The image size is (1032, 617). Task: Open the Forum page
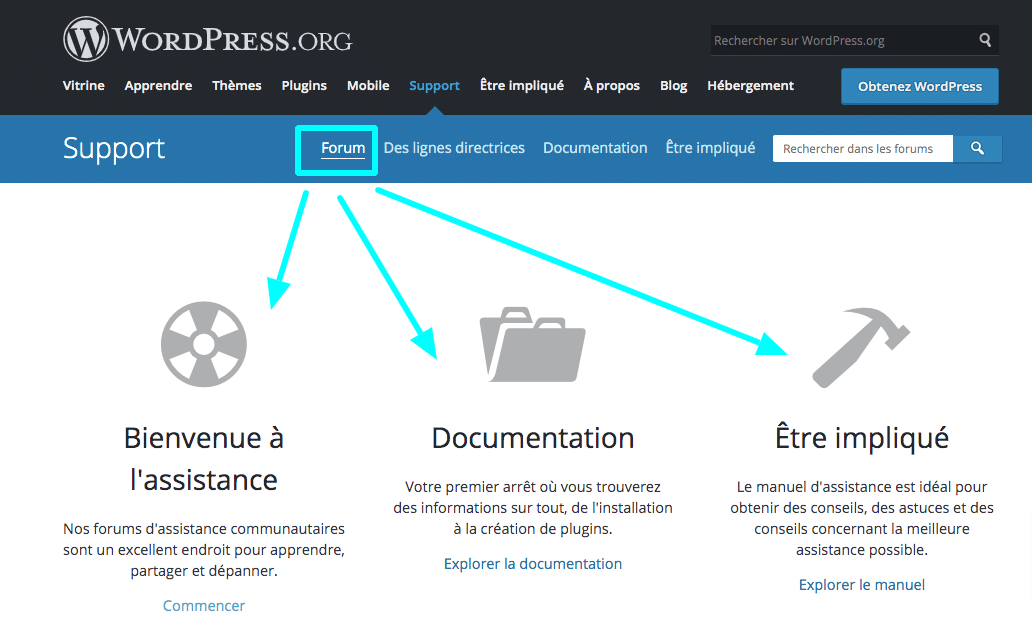(342, 147)
